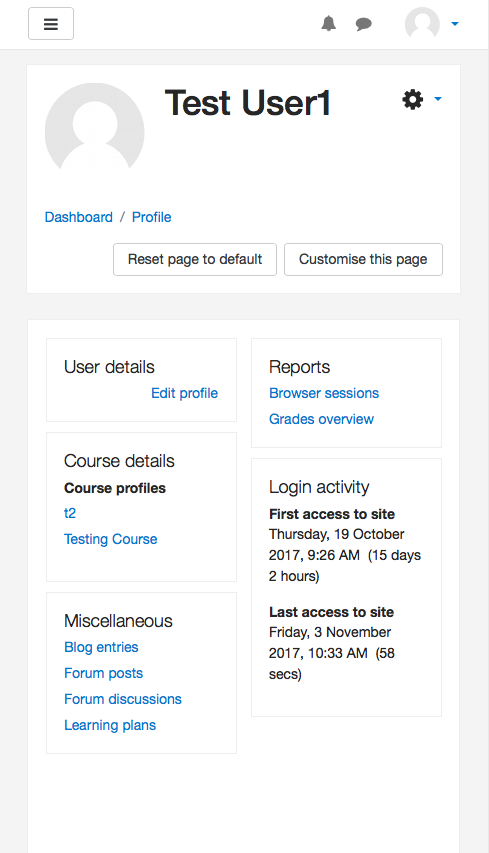Viewport: 489px width, 853px height.
Task: Open the notifications bell
Action: pos(329,23)
